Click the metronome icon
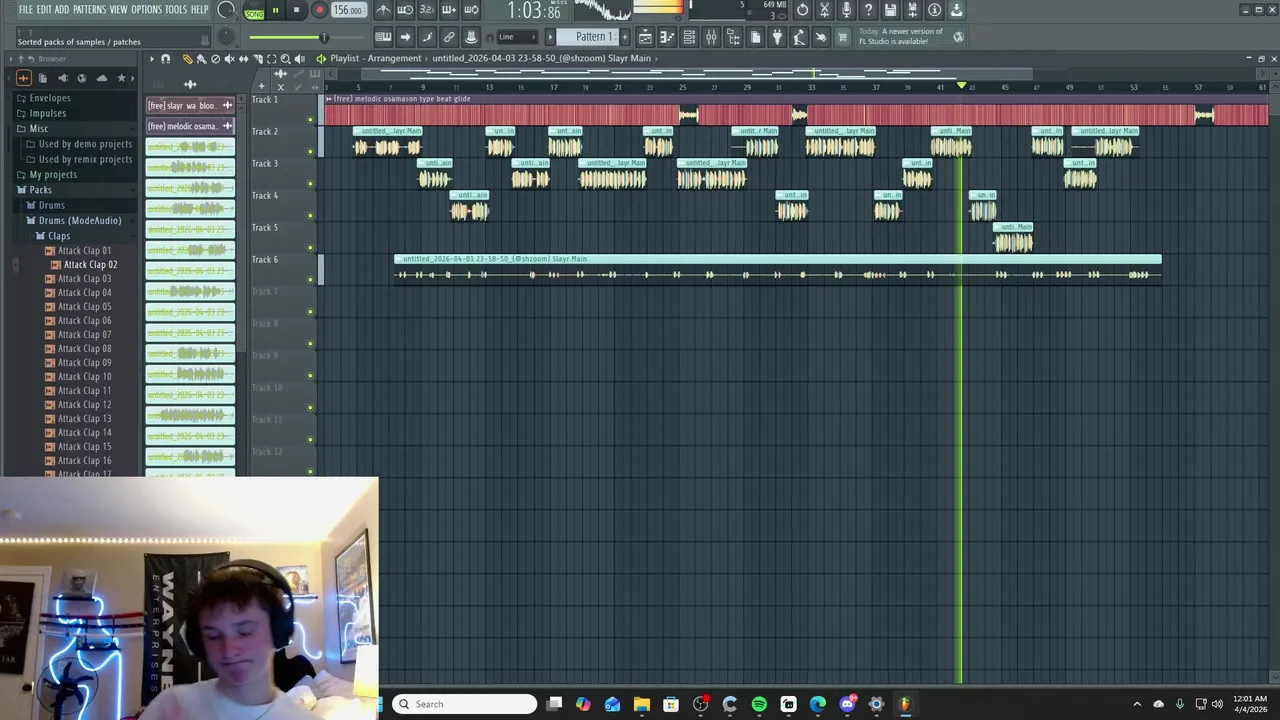Viewport: 1280px width, 720px height. [x=384, y=10]
